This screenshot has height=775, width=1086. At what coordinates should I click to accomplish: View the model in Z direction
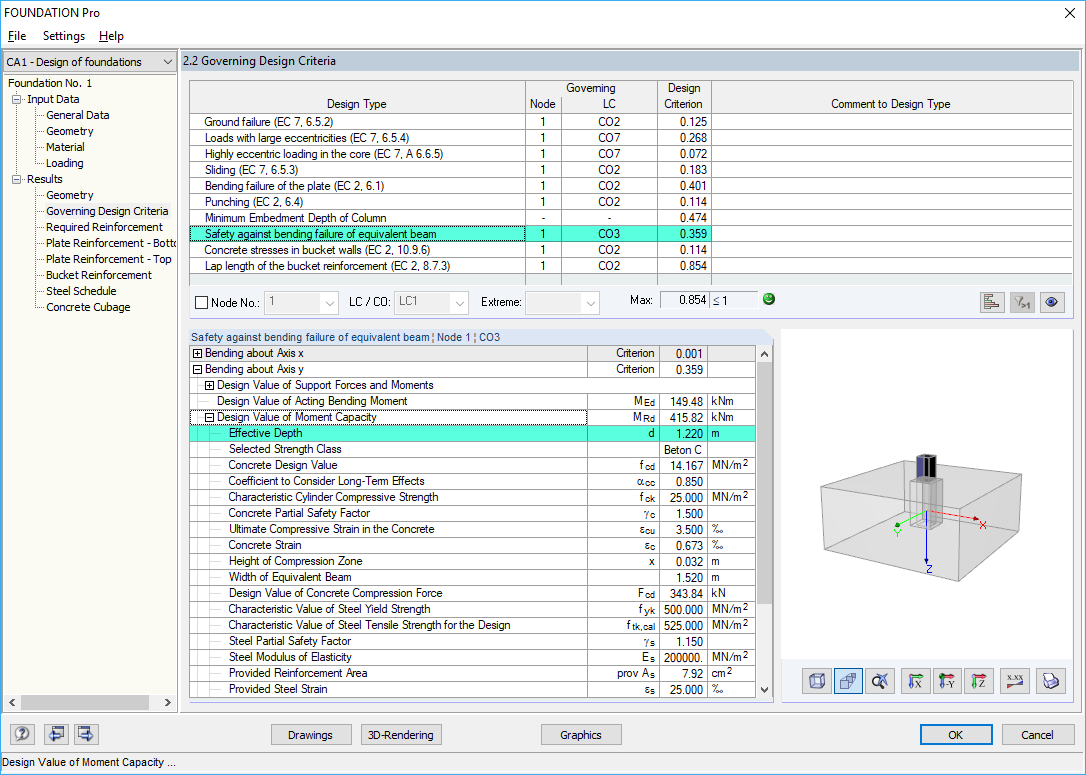(x=979, y=681)
